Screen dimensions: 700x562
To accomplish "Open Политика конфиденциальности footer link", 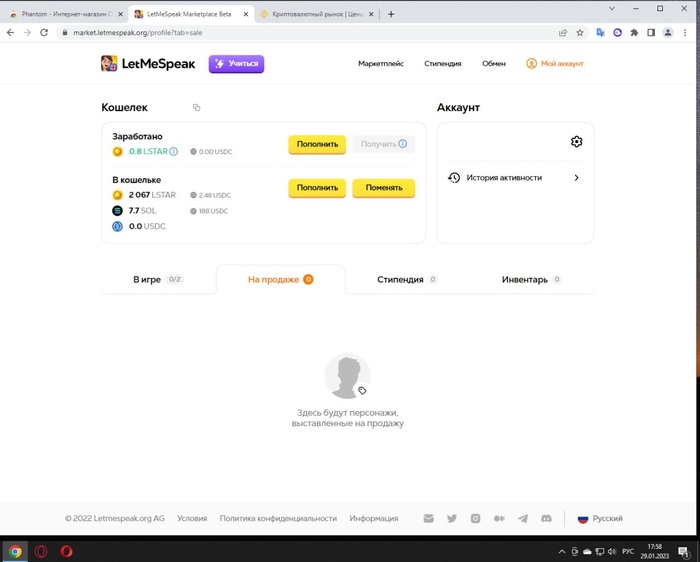I will [278, 518].
